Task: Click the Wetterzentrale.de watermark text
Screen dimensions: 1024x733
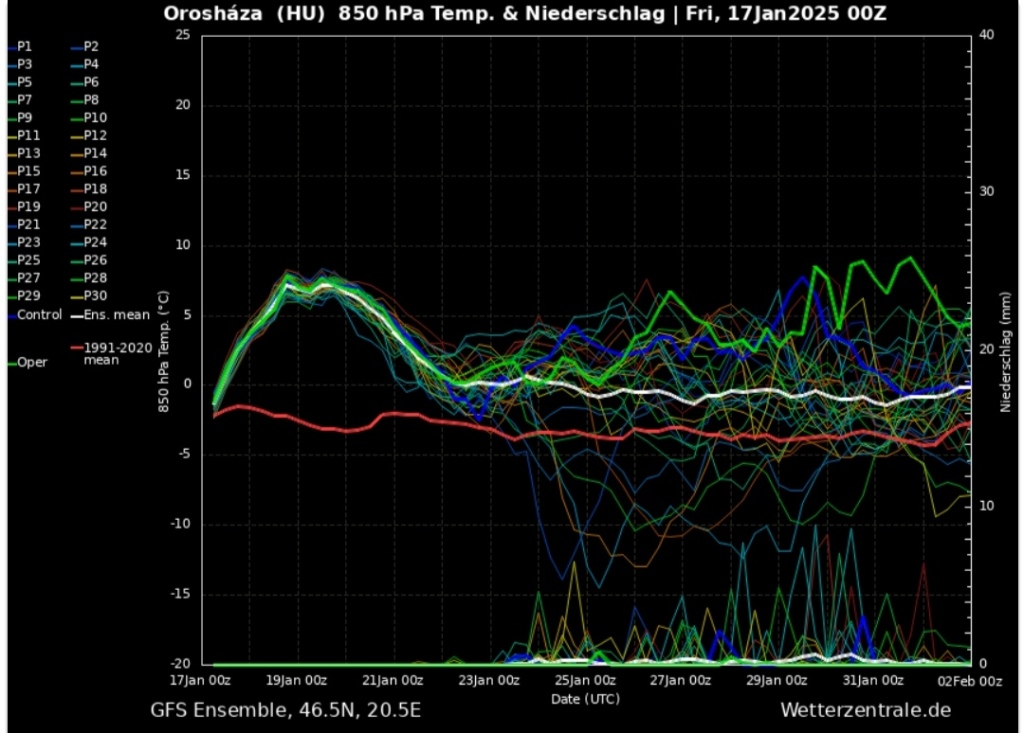Action: 865,710
